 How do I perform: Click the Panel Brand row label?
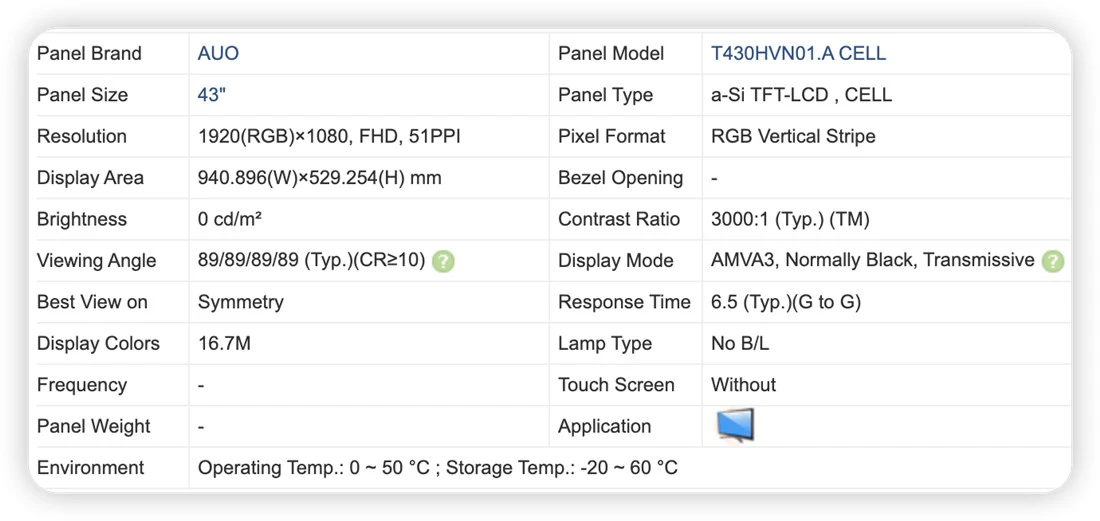(x=89, y=53)
